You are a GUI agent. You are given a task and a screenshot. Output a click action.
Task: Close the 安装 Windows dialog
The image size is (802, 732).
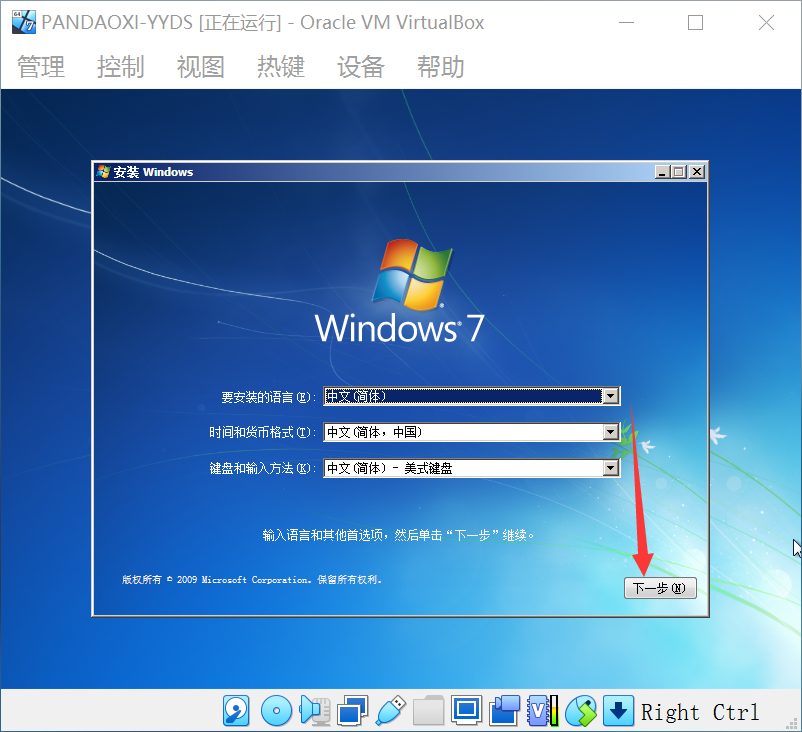697,172
